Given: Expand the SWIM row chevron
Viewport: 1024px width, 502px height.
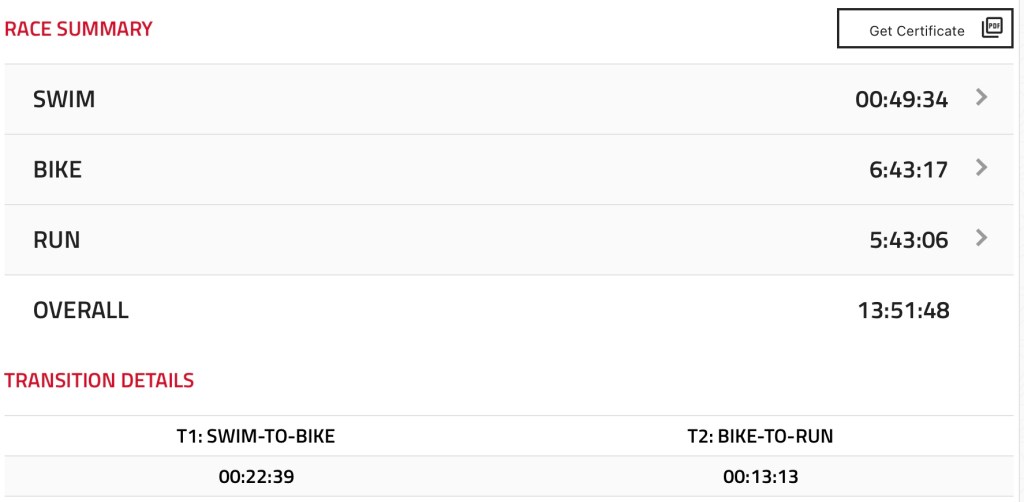Looking at the screenshot, I should 981,97.
